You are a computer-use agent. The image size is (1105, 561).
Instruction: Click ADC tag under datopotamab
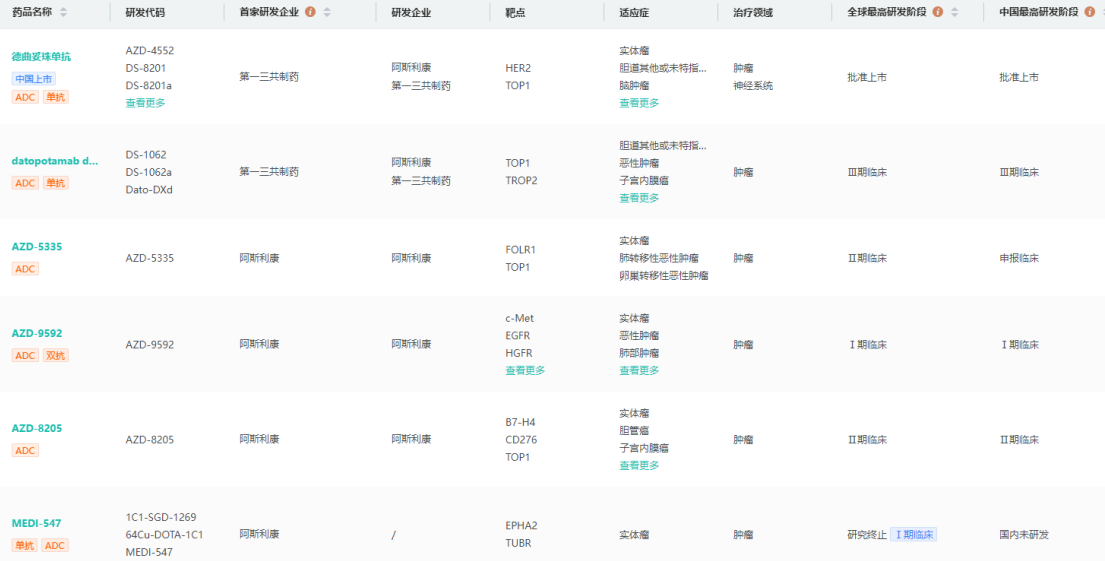click(25, 183)
